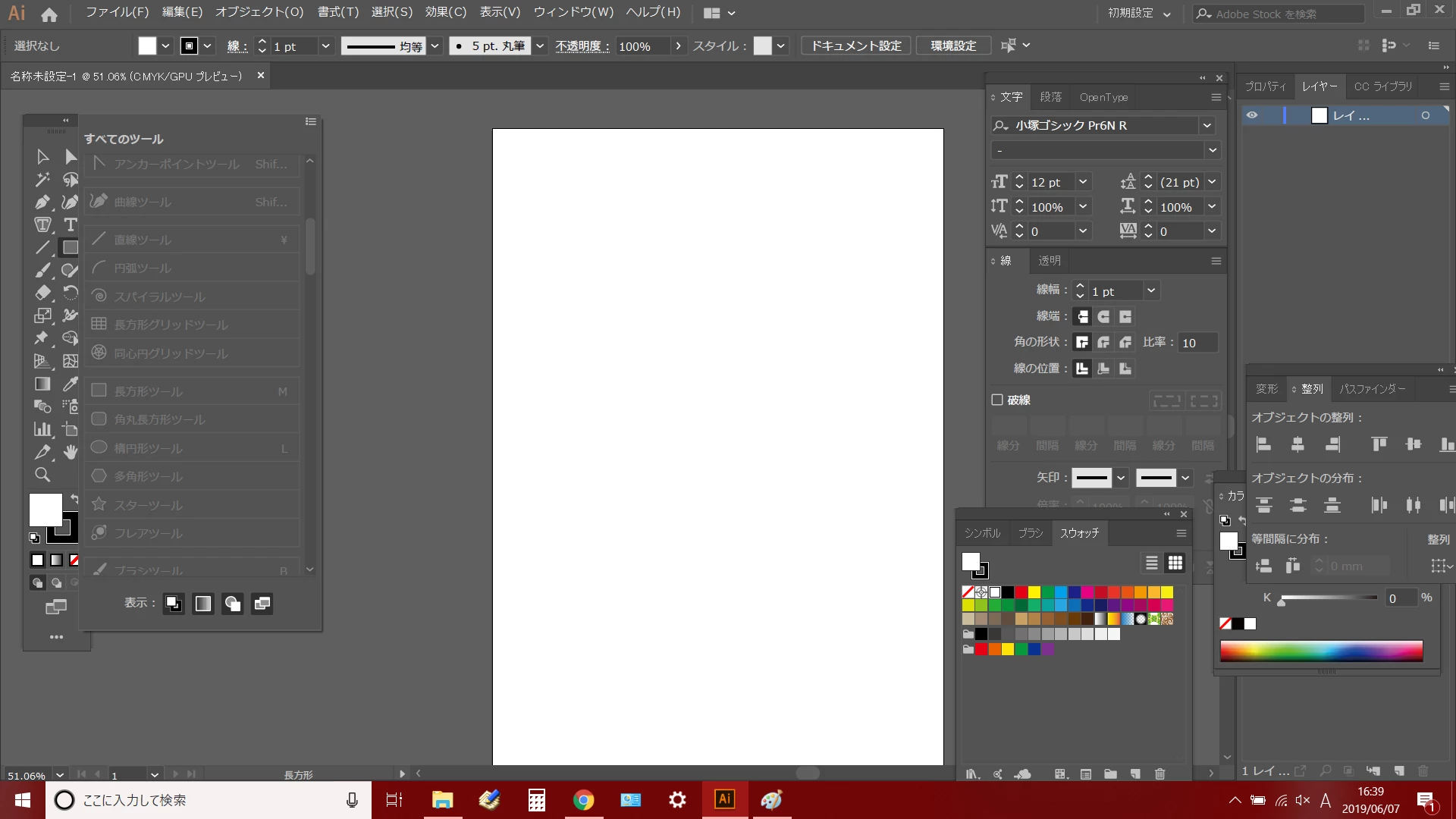Select the Gradient tool
This screenshot has width=1456, height=819.
click(x=42, y=384)
